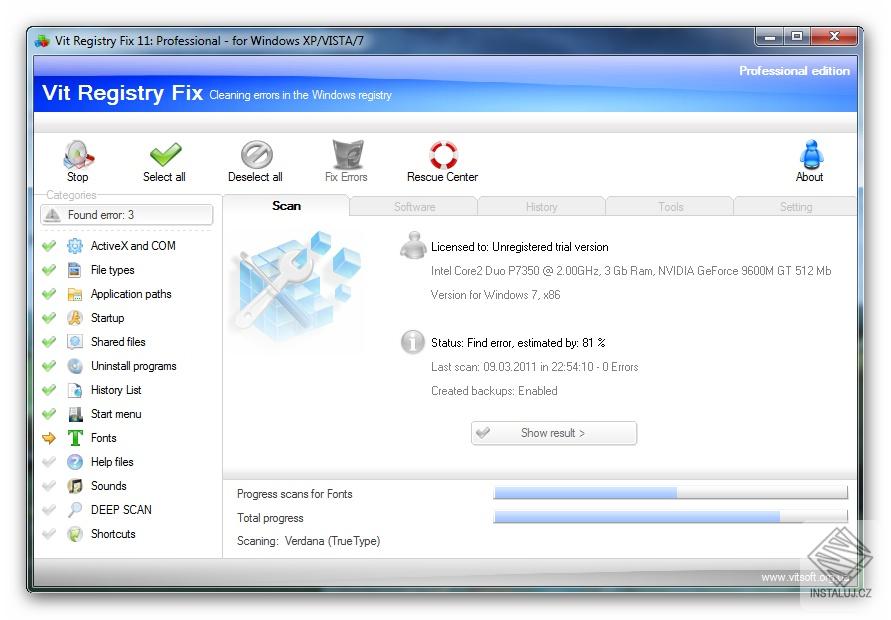Switch to the Software tab

coord(414,207)
